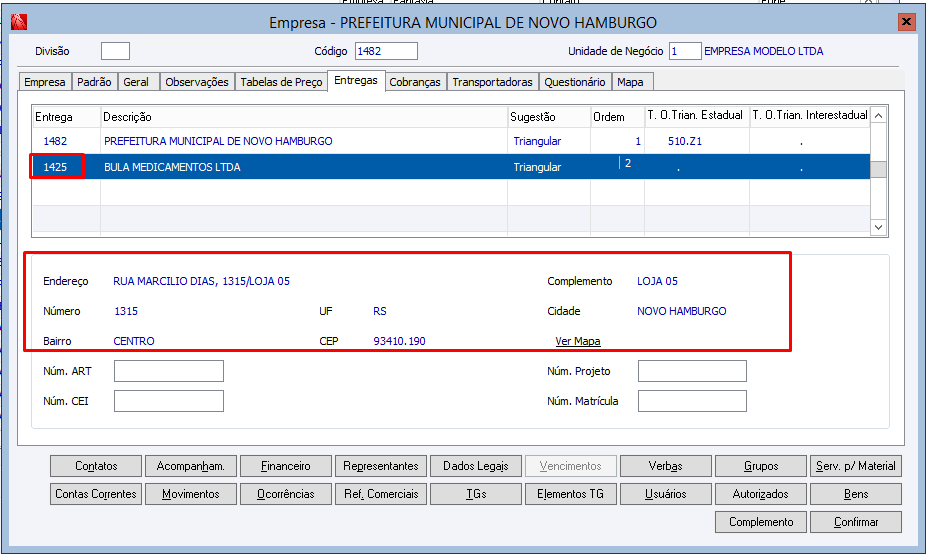
Task: Click the Núm. ART input field
Action: [169, 371]
